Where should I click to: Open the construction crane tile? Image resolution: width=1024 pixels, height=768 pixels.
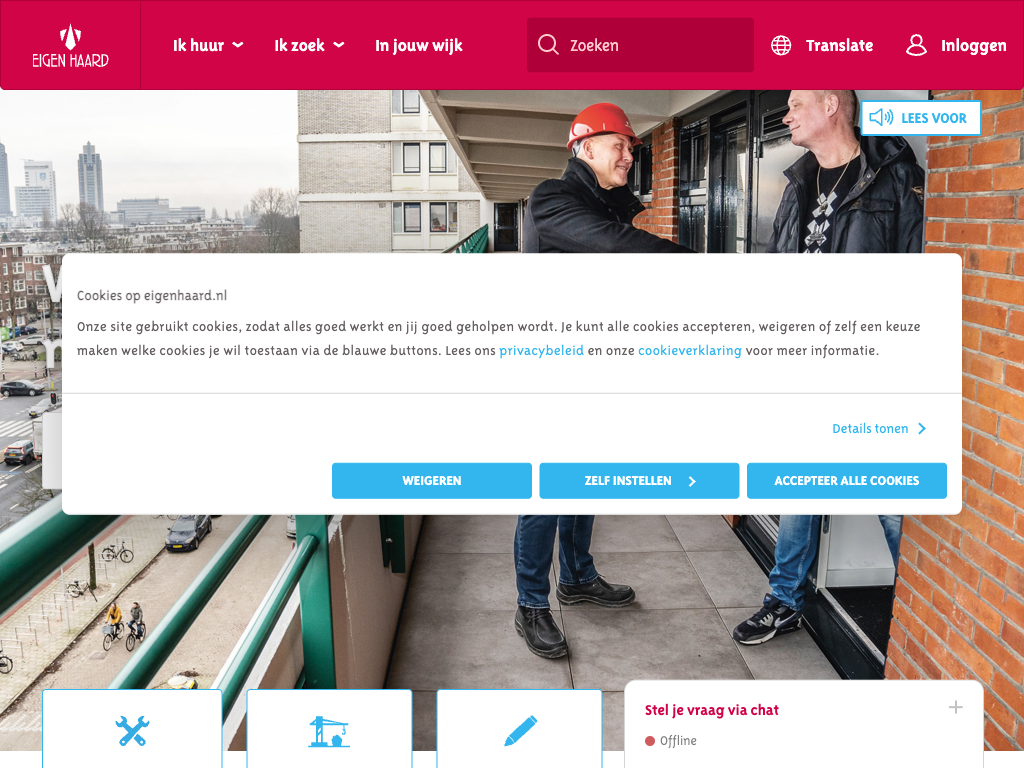click(x=329, y=729)
